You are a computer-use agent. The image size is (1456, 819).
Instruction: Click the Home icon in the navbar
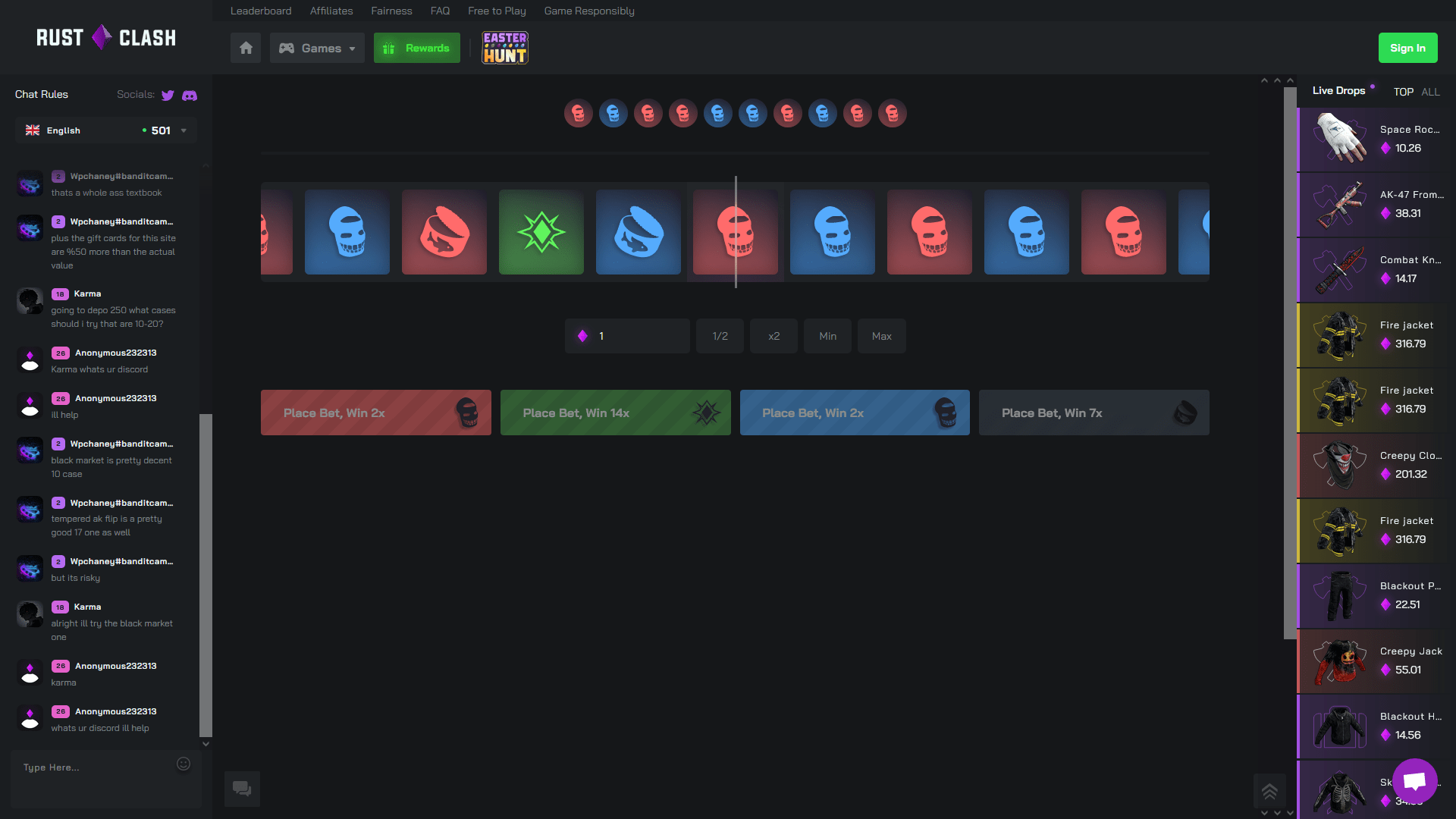tap(245, 47)
